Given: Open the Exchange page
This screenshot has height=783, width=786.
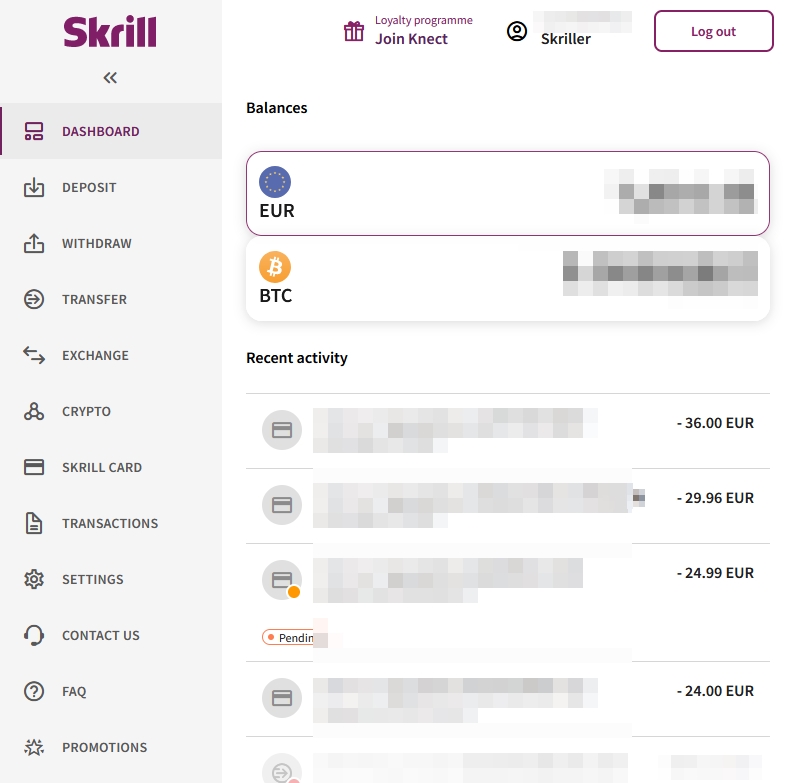Looking at the screenshot, I should tap(95, 355).
